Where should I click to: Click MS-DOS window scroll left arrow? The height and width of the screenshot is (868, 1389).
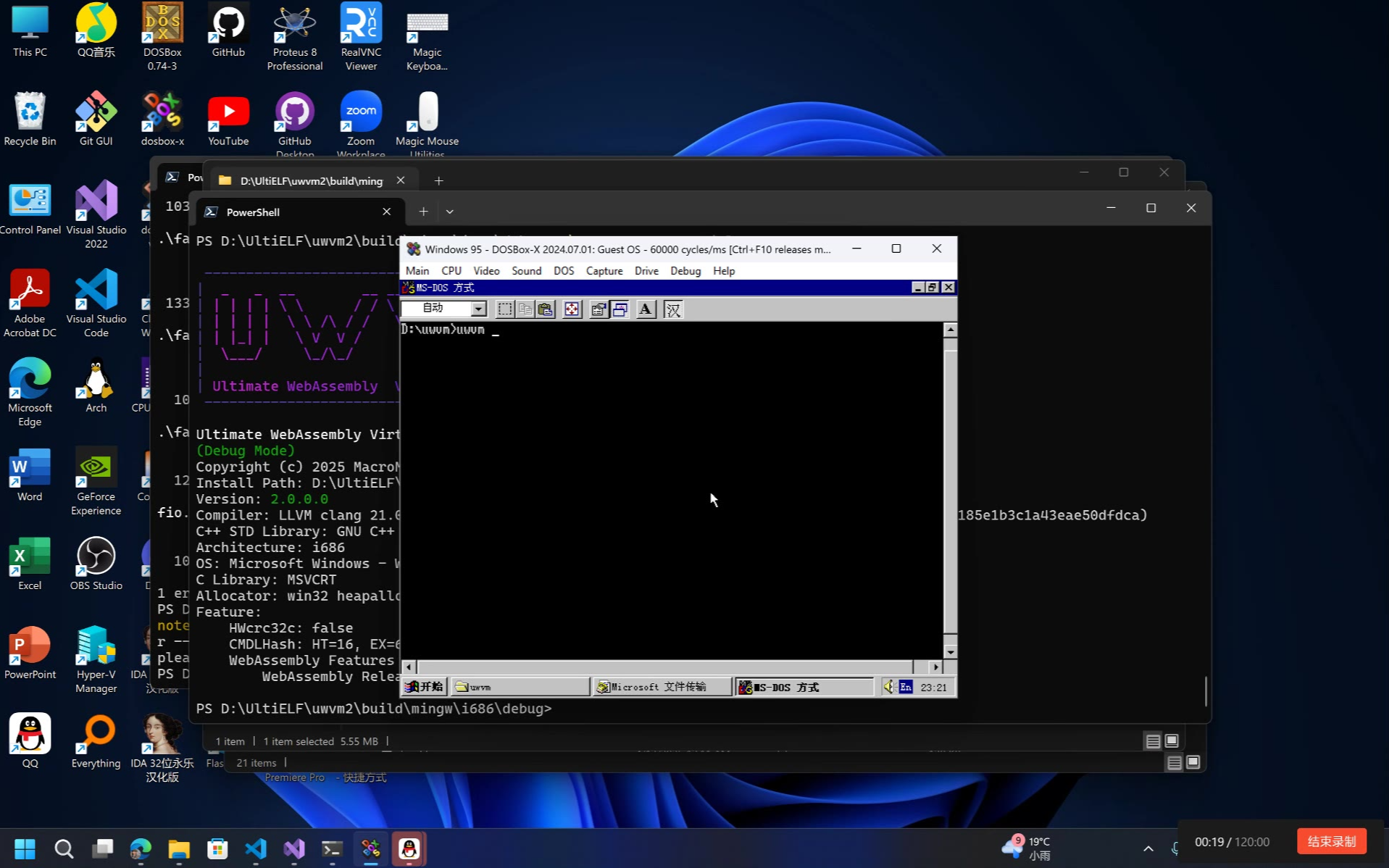[x=409, y=667]
